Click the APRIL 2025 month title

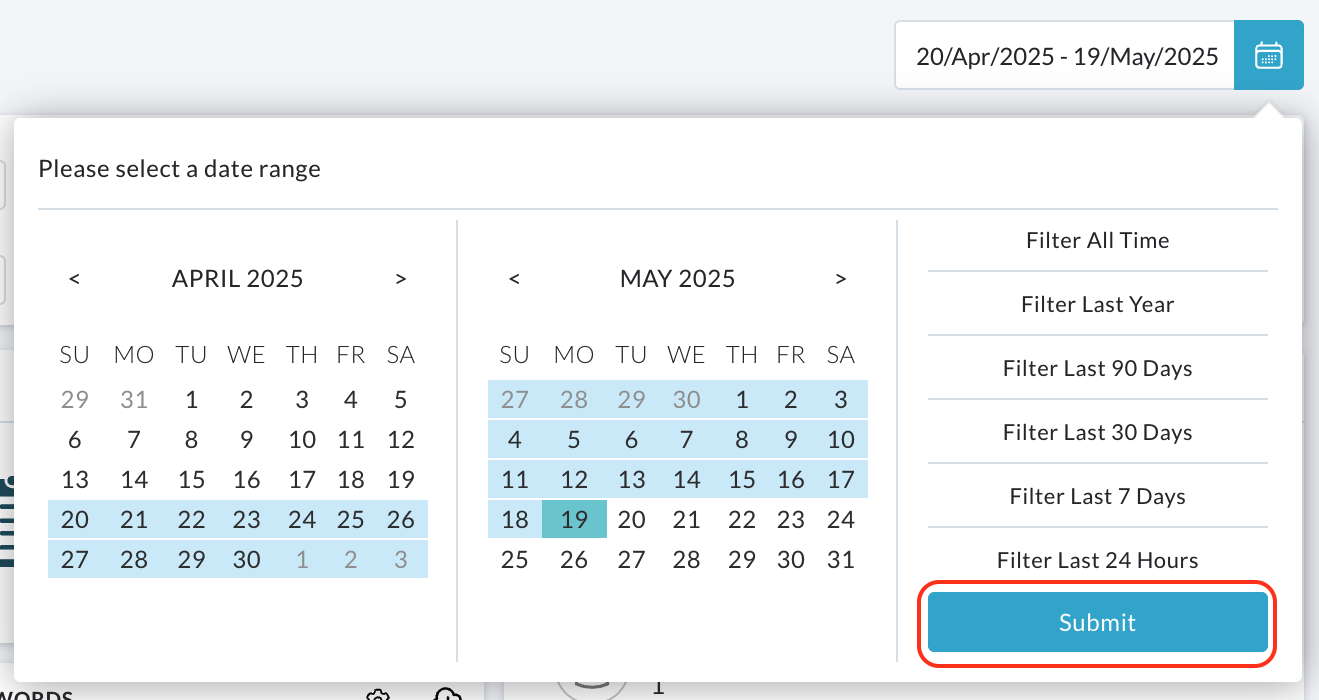[x=238, y=279]
